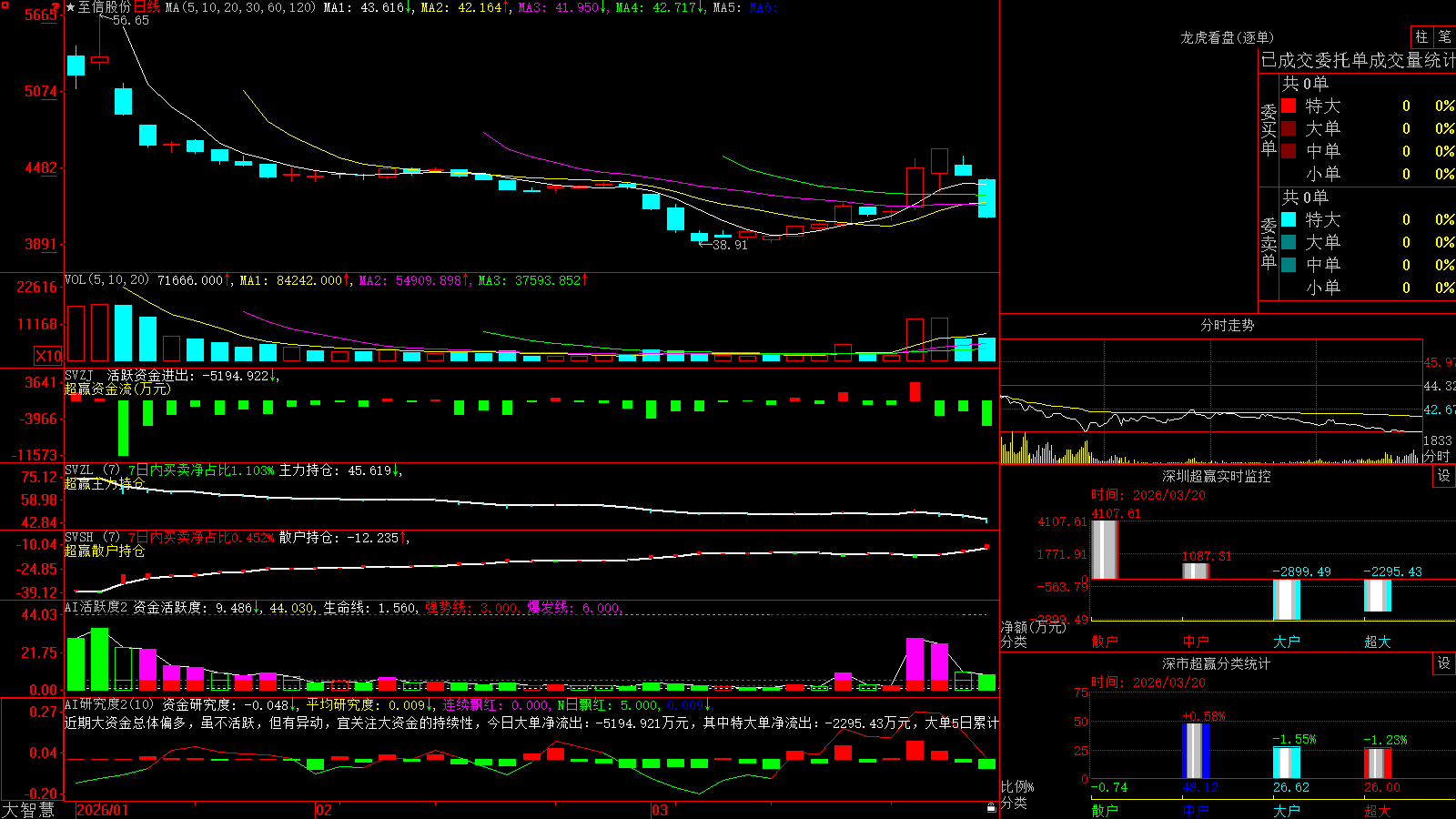The height and width of the screenshot is (819, 1456).
Task: Click the red 超大 bar valued 26.00
Action: [1377, 763]
